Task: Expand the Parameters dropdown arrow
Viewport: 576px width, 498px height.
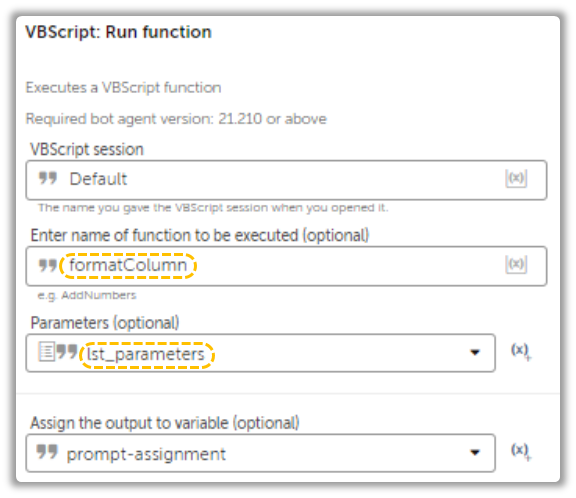Action: click(475, 353)
